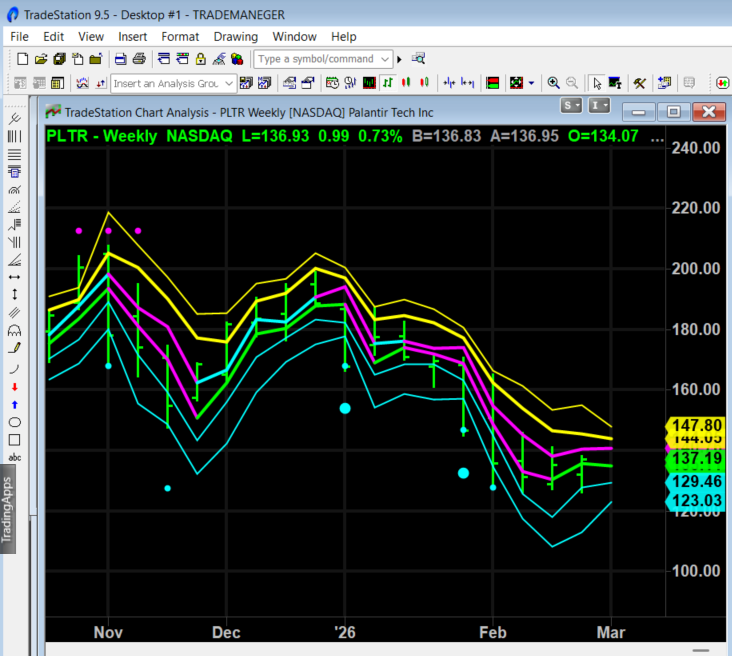Select the rectangle drawing tool
Image resolution: width=732 pixels, height=656 pixels.
[14, 440]
